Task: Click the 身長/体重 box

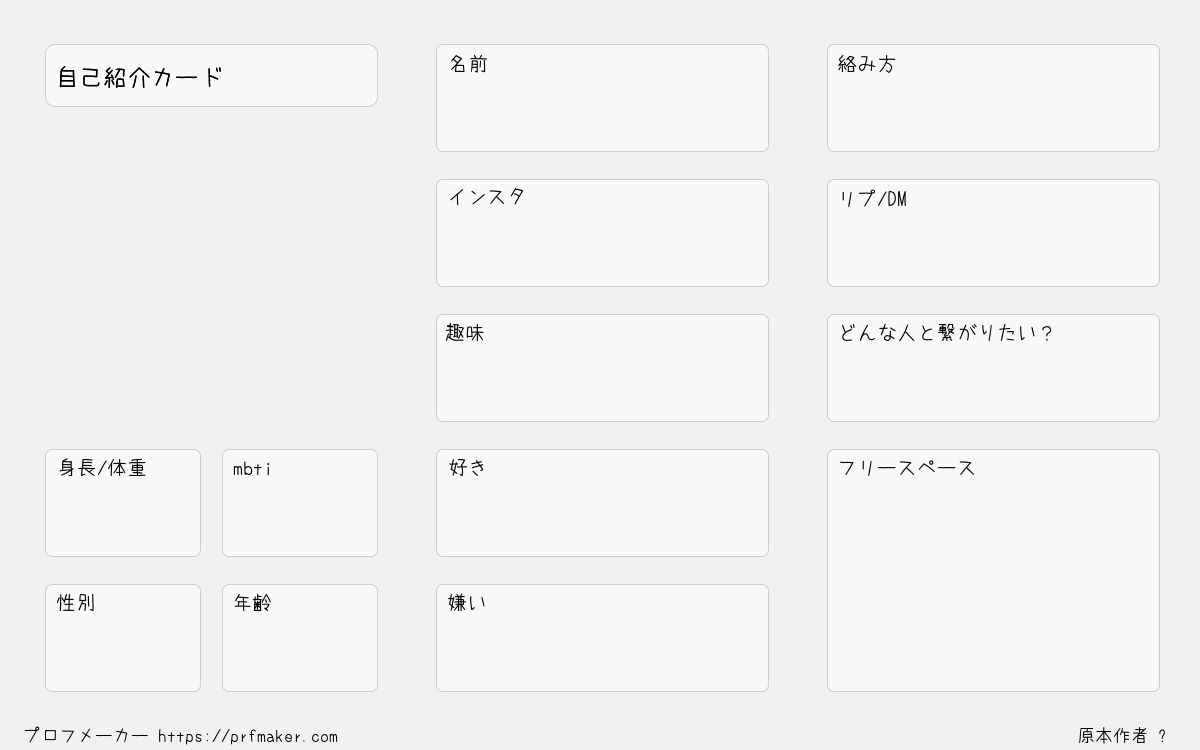Action: point(123,503)
